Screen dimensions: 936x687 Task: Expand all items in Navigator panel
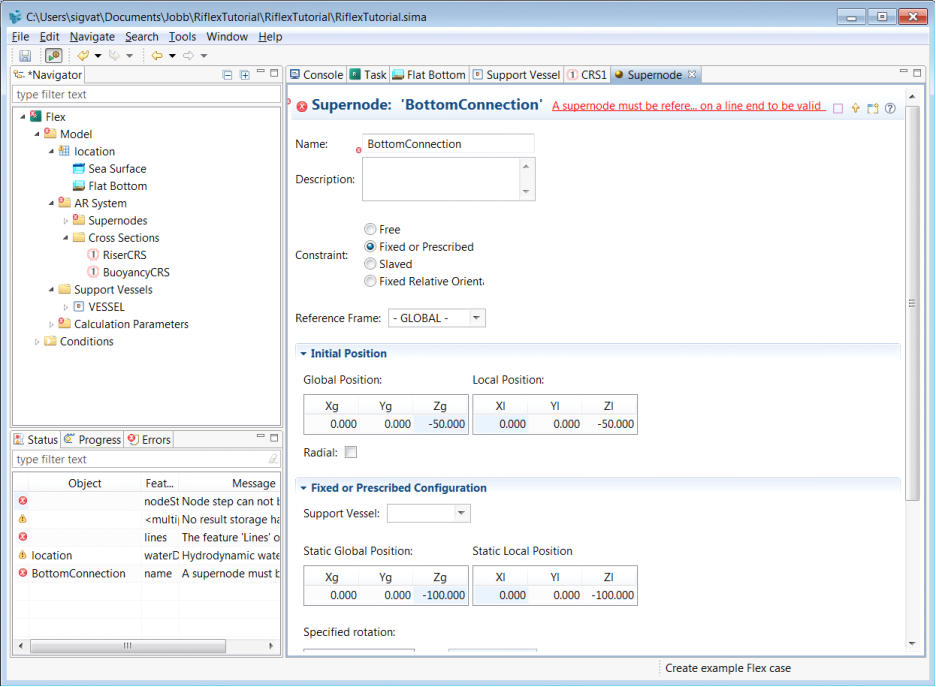[x=244, y=75]
